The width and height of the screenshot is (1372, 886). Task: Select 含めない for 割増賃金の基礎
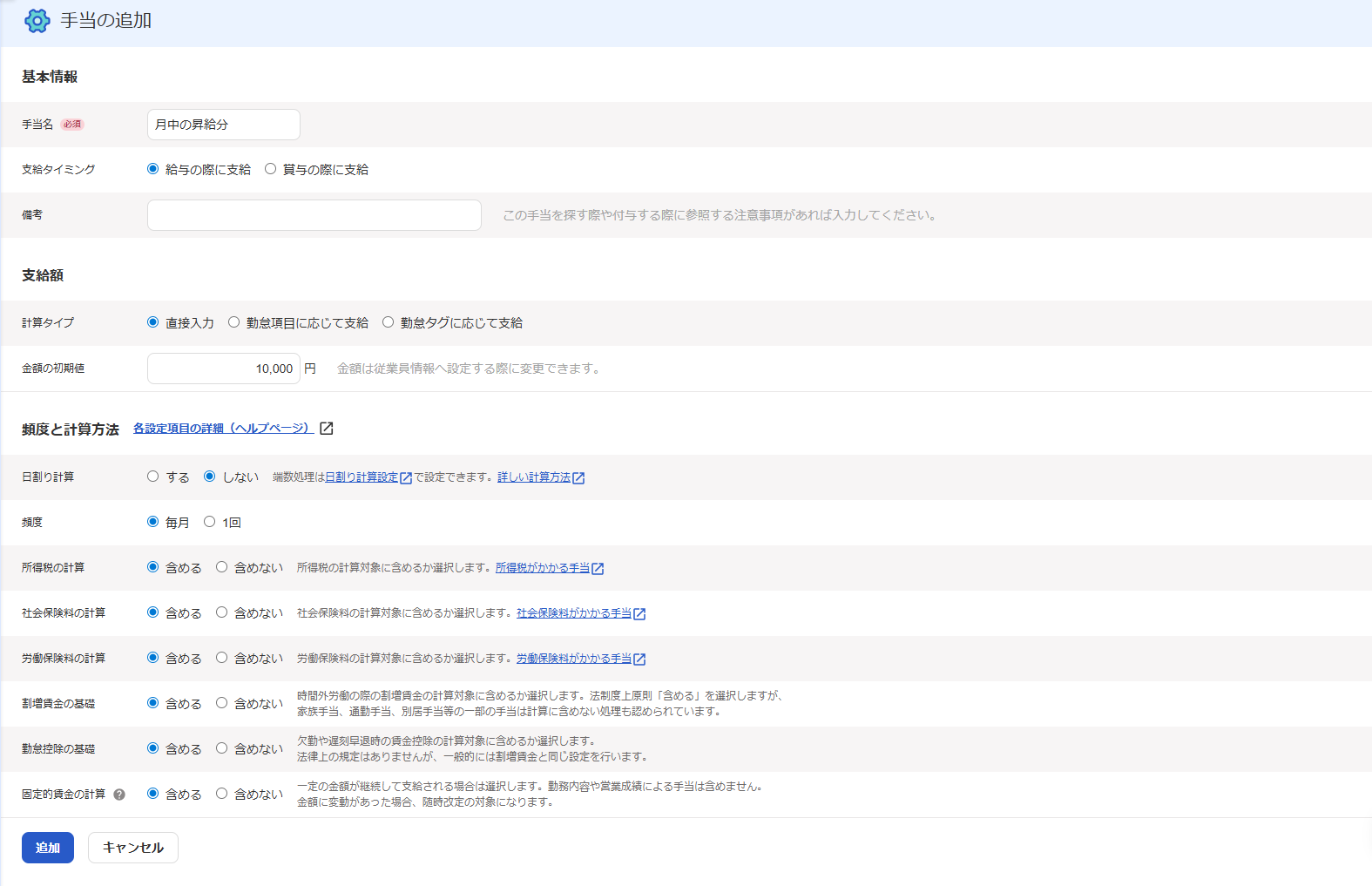coord(222,703)
